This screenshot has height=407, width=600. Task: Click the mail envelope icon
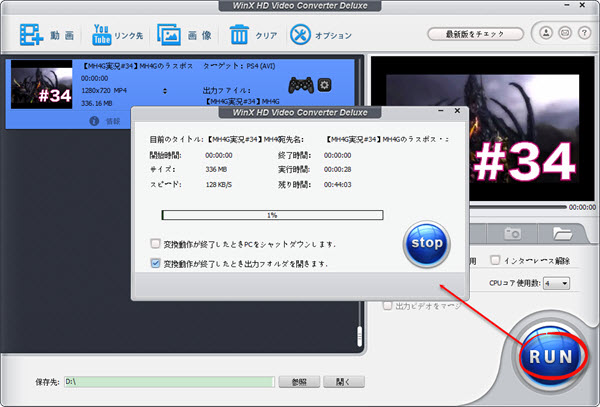coord(565,33)
